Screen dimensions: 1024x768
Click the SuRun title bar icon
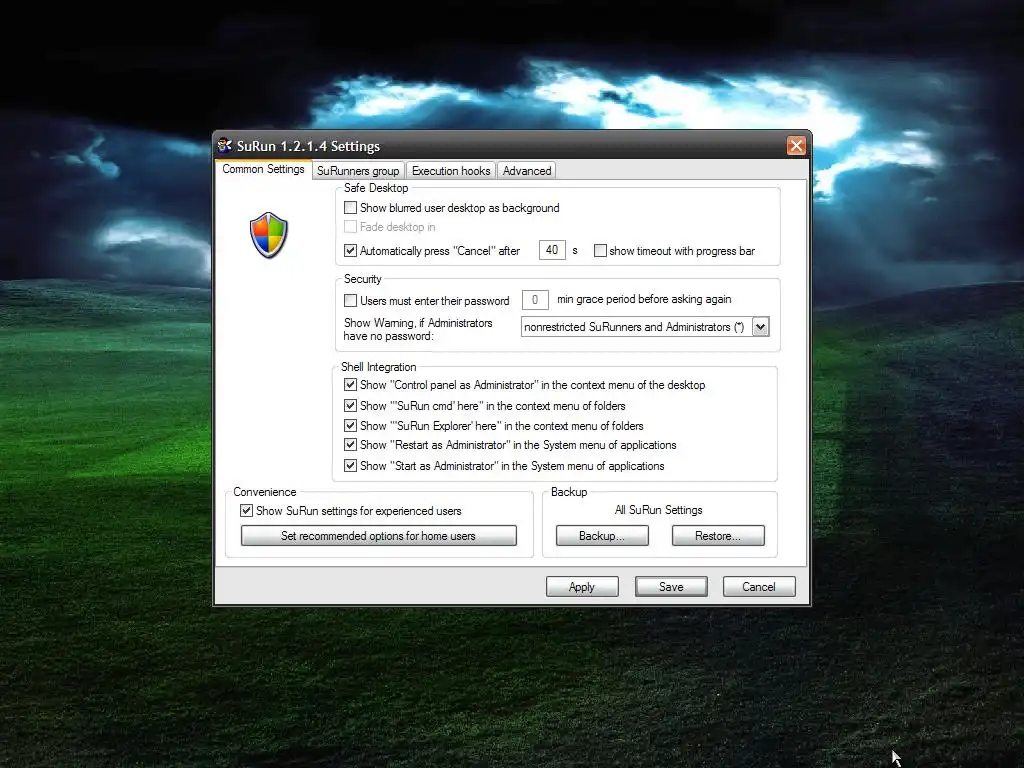225,145
